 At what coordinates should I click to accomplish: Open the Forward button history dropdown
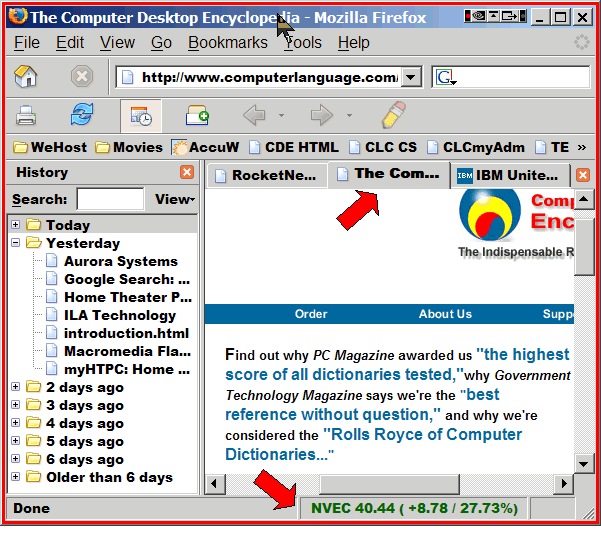349,115
